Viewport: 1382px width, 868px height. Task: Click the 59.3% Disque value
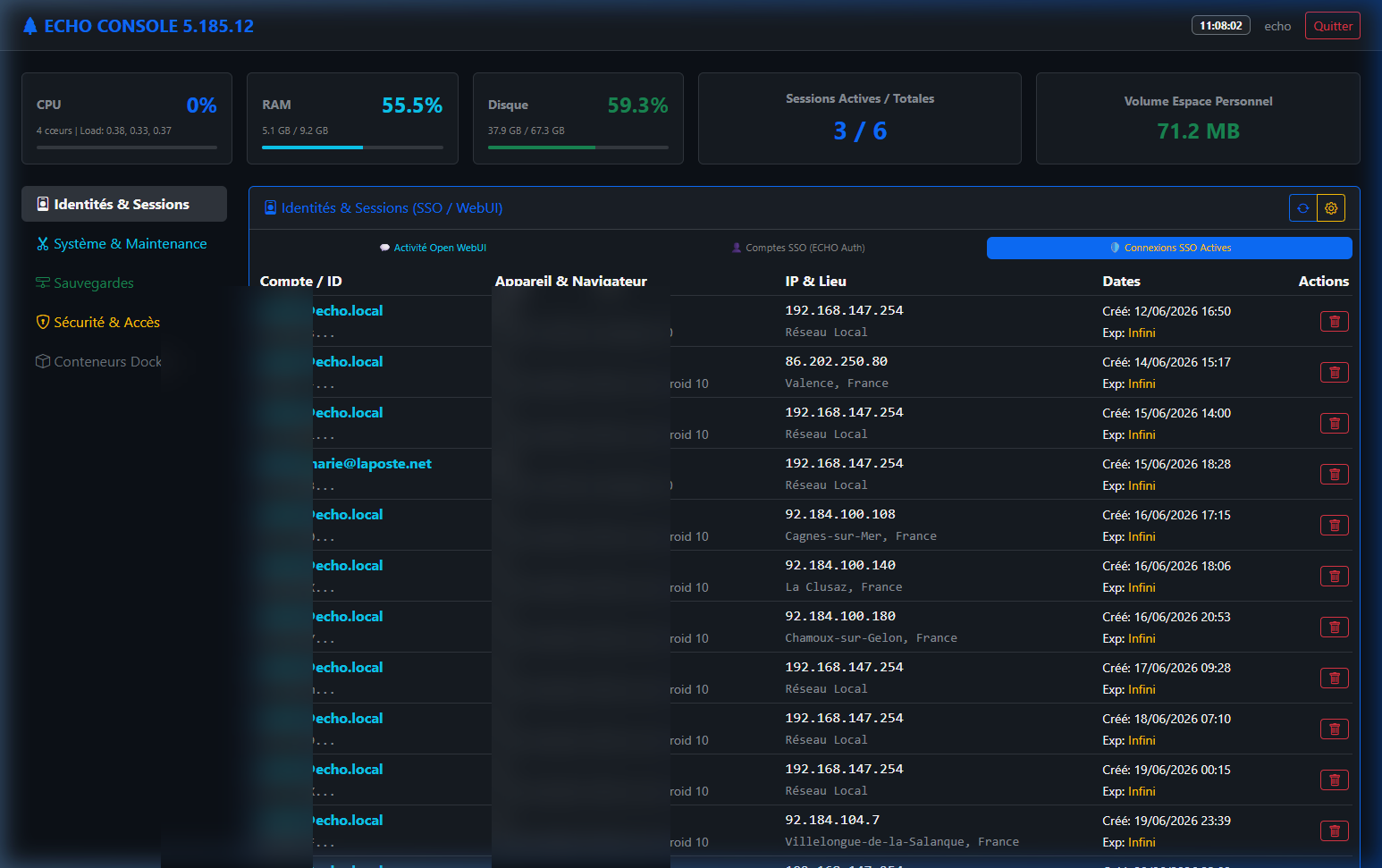click(638, 105)
